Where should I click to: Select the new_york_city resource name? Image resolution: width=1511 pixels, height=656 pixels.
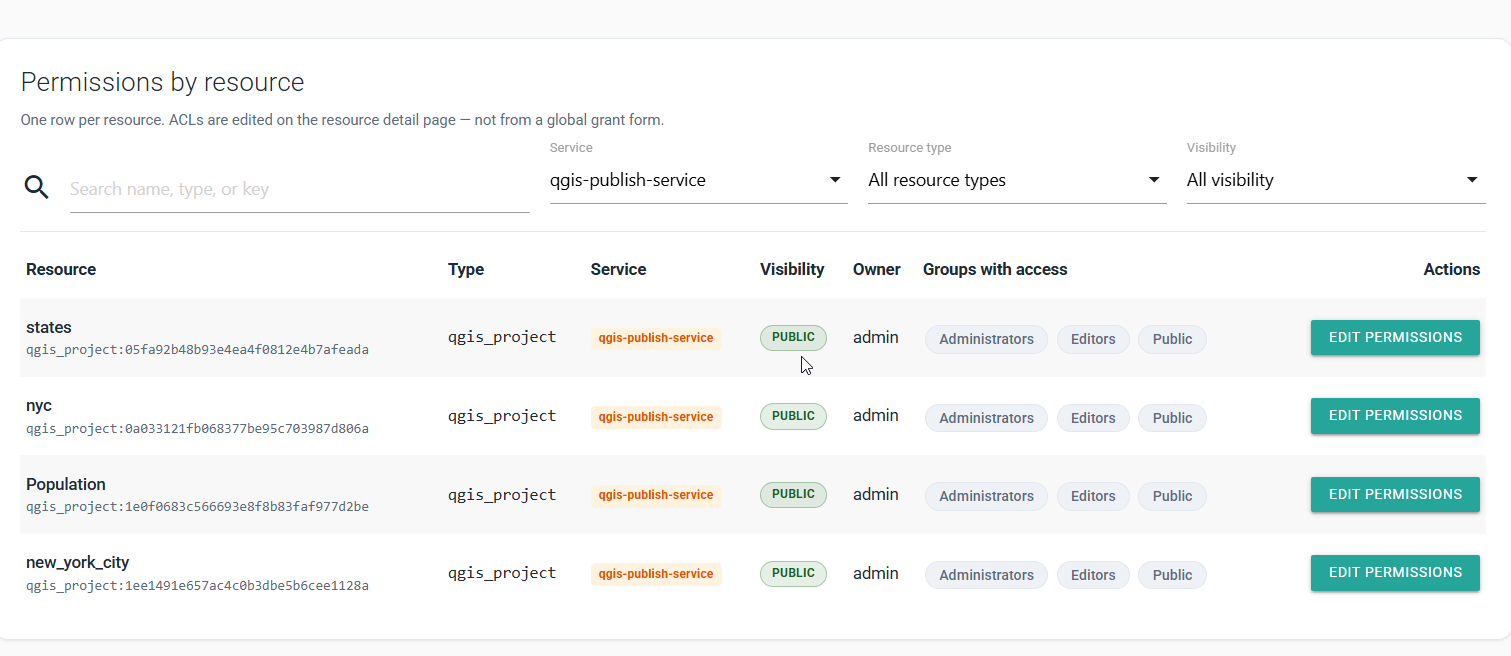[78, 562]
